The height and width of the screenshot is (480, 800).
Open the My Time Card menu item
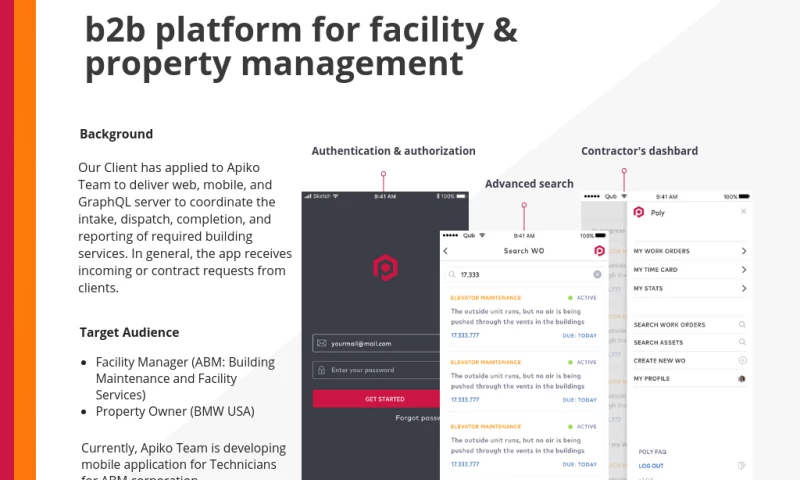pos(690,269)
